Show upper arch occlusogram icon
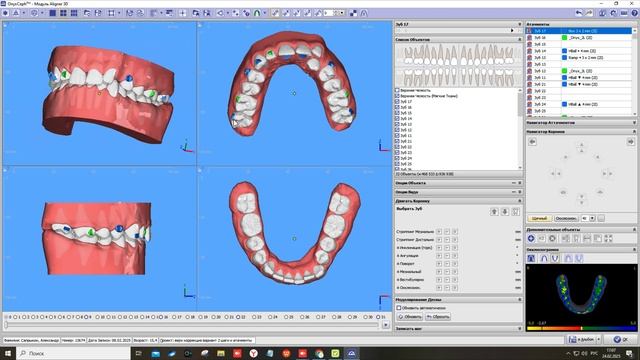The image size is (640, 360). pos(544,258)
